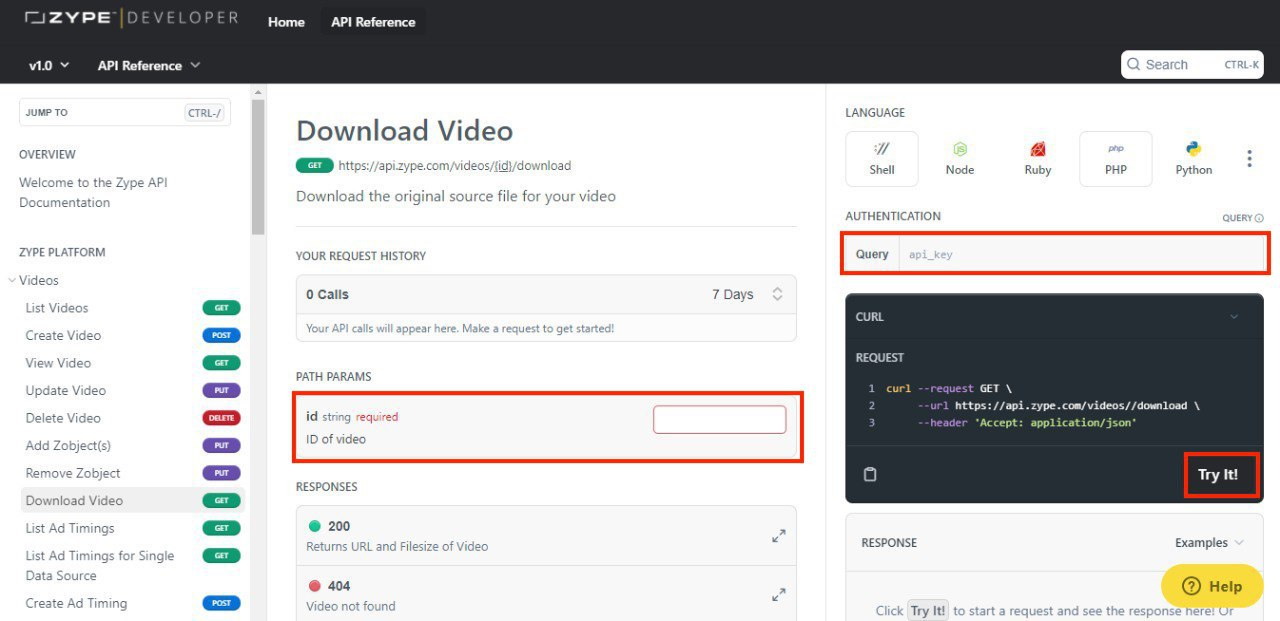Open Create Ad Timing in sidebar
This screenshot has width=1280, height=621.
(x=132, y=603)
